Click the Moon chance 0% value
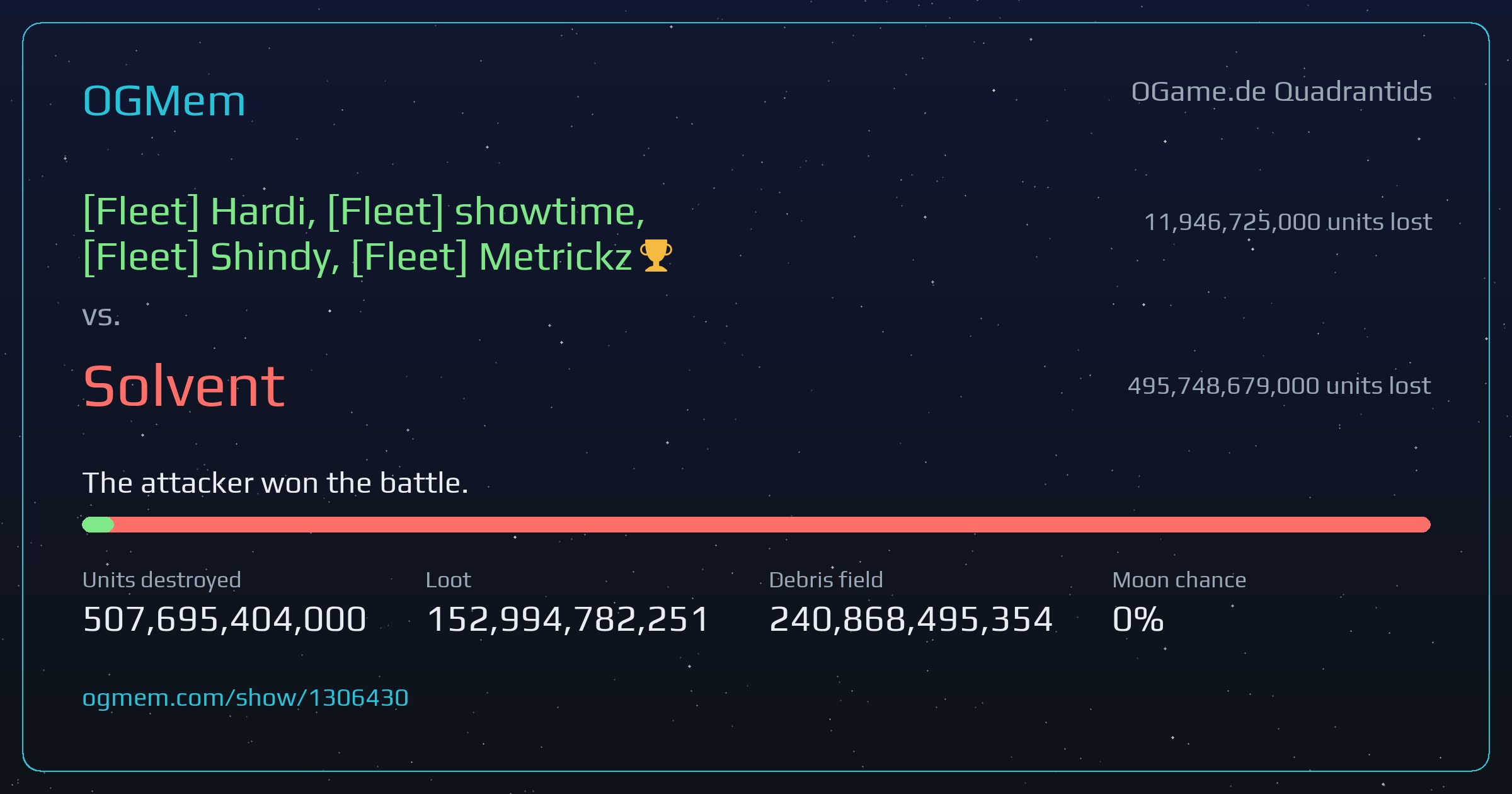 (x=1138, y=619)
